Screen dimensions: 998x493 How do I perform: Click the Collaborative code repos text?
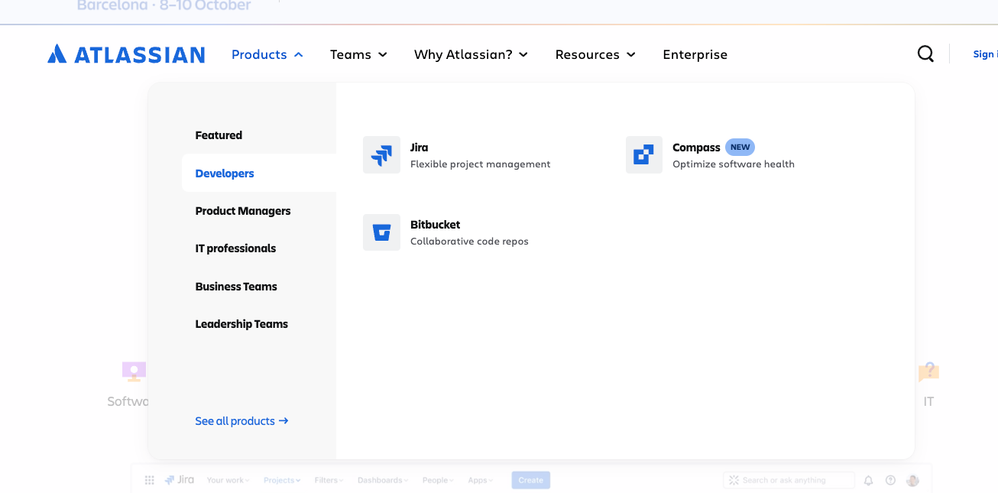(x=469, y=242)
